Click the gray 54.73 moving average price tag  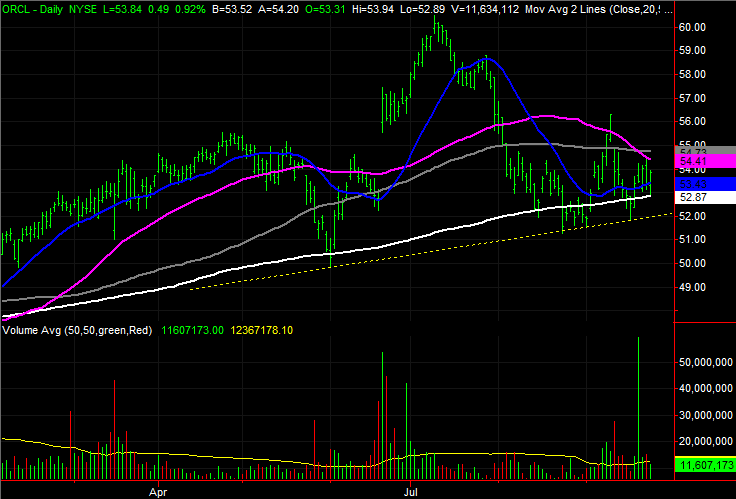click(705, 151)
